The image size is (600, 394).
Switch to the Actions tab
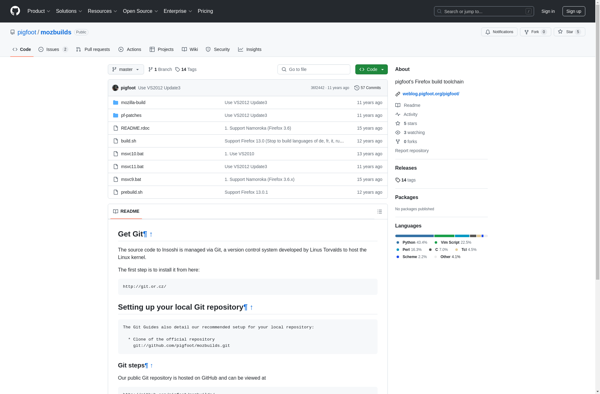[x=130, y=49]
